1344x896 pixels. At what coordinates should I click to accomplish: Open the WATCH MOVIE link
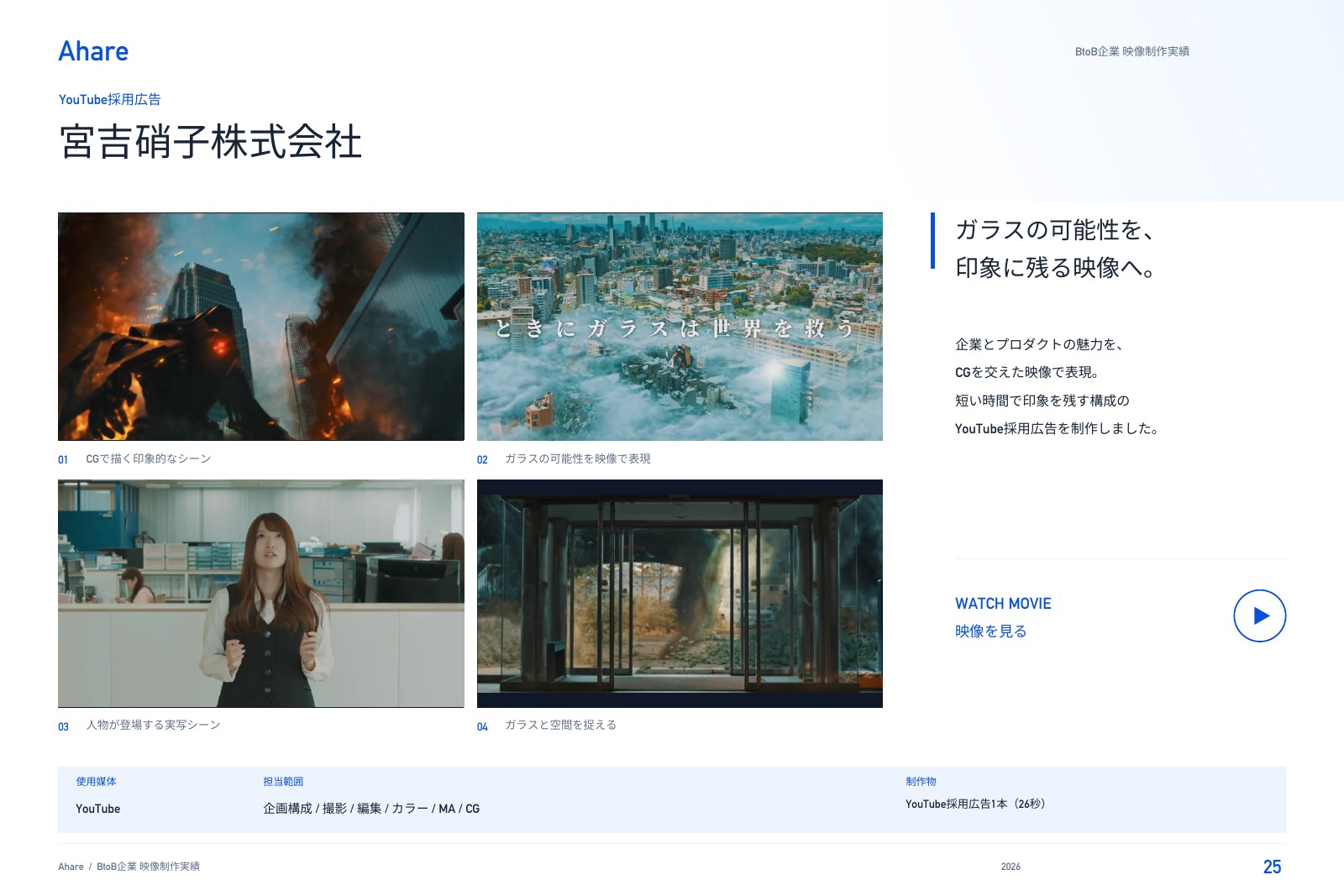pyautogui.click(x=1003, y=603)
